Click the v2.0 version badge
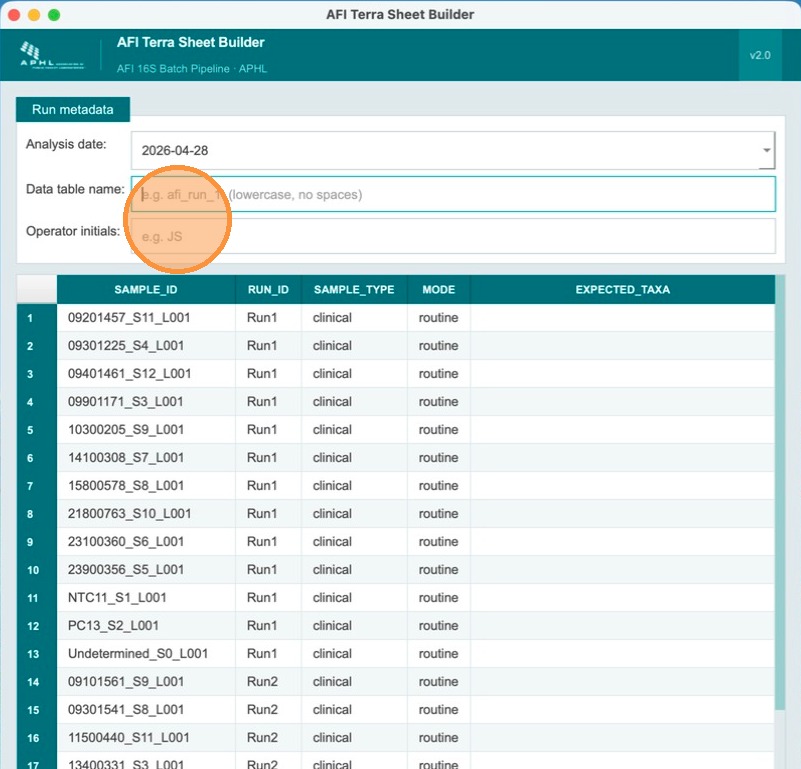The image size is (801, 769). tap(760, 55)
